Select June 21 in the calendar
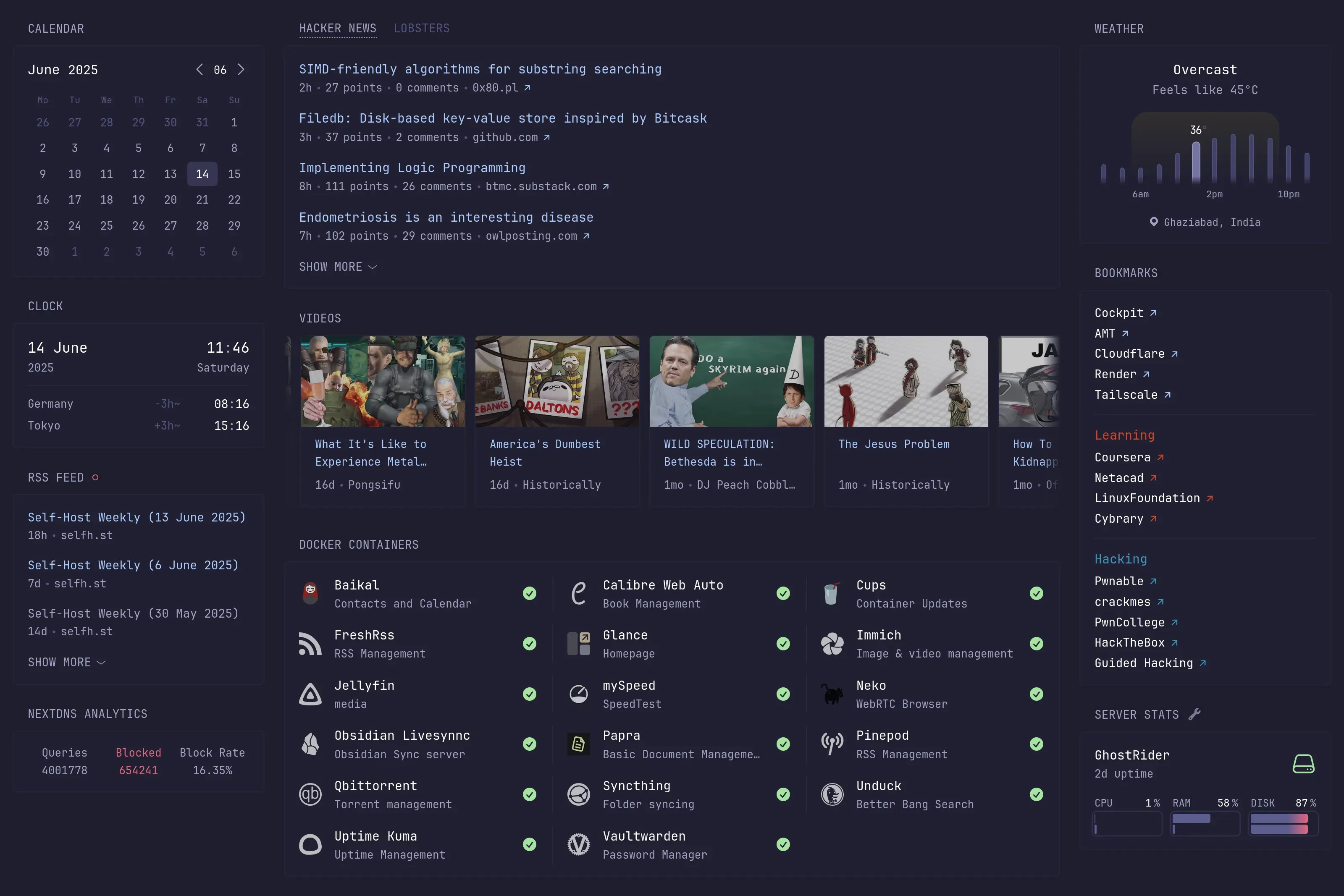 202,199
